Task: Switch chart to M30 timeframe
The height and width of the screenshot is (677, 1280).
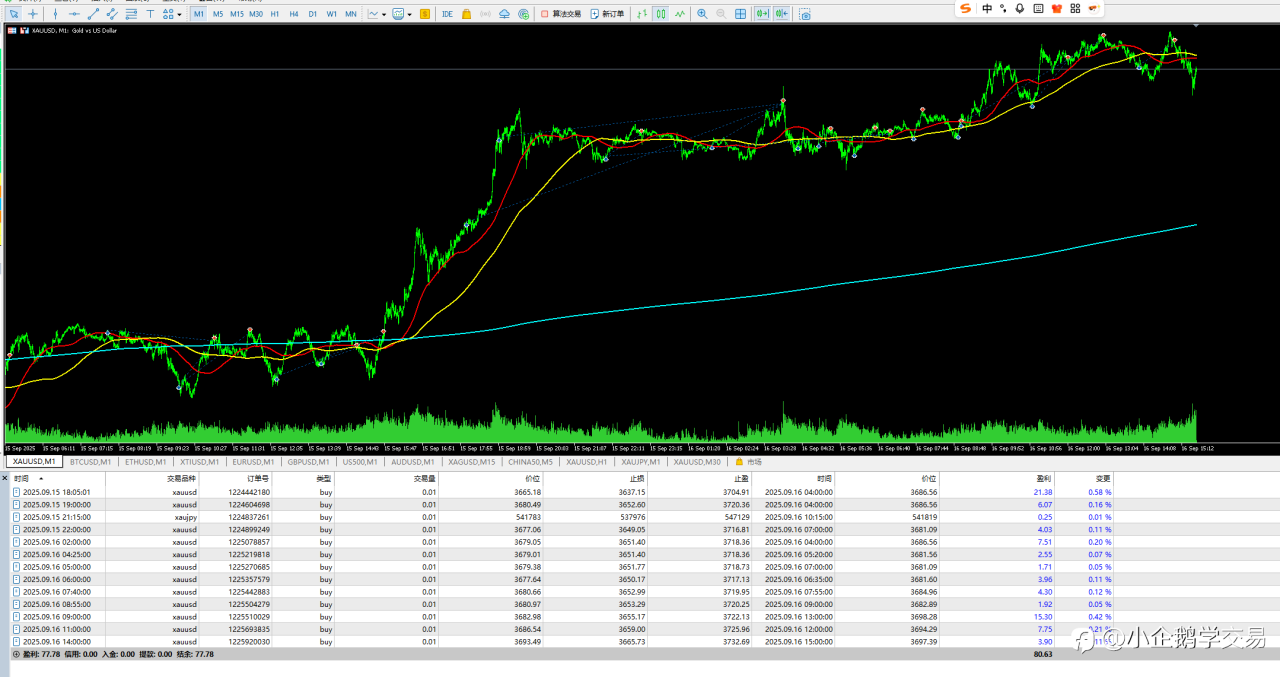Action: click(x=256, y=14)
